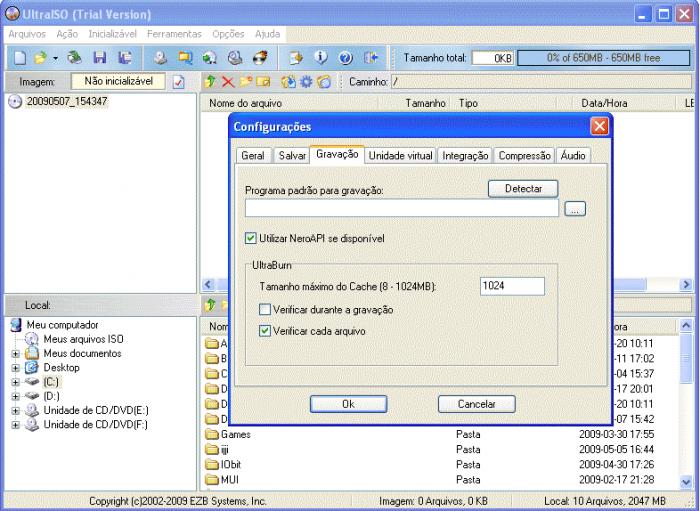The image size is (700, 511).
Task: Click the Programa padrão para gravação field
Action: pos(402,208)
